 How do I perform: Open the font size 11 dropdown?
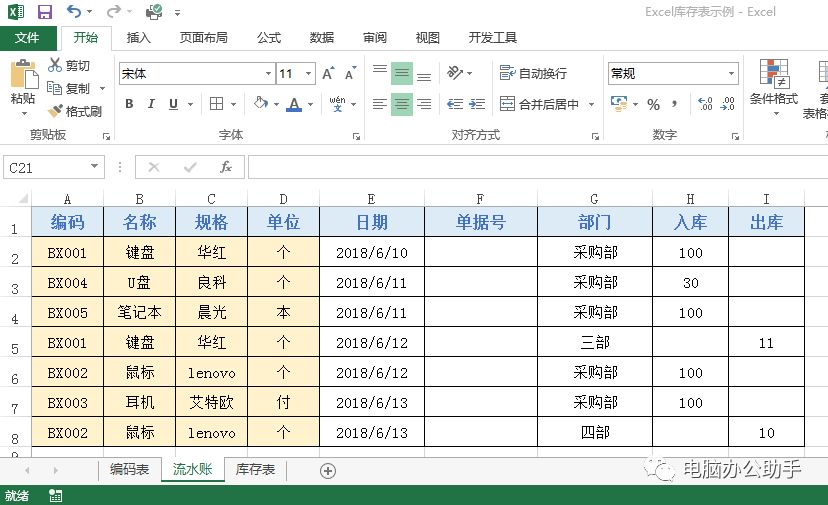tap(308, 73)
